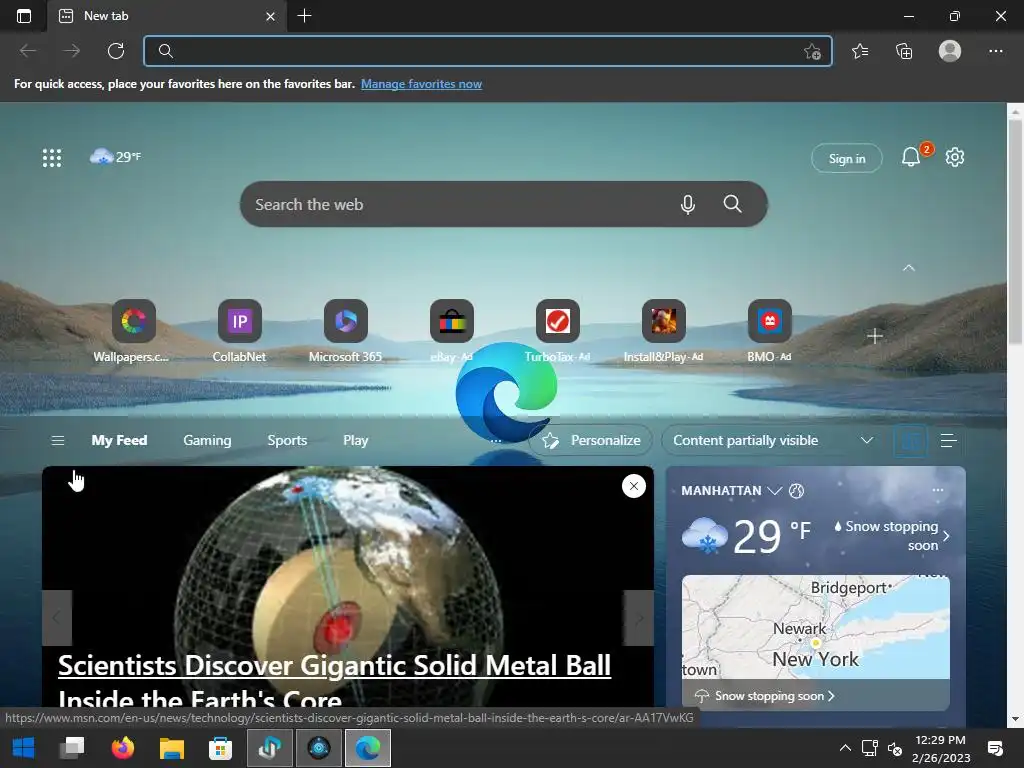Image resolution: width=1024 pixels, height=768 pixels.
Task: Open the 29°F weather summary icon
Action: coord(115,157)
